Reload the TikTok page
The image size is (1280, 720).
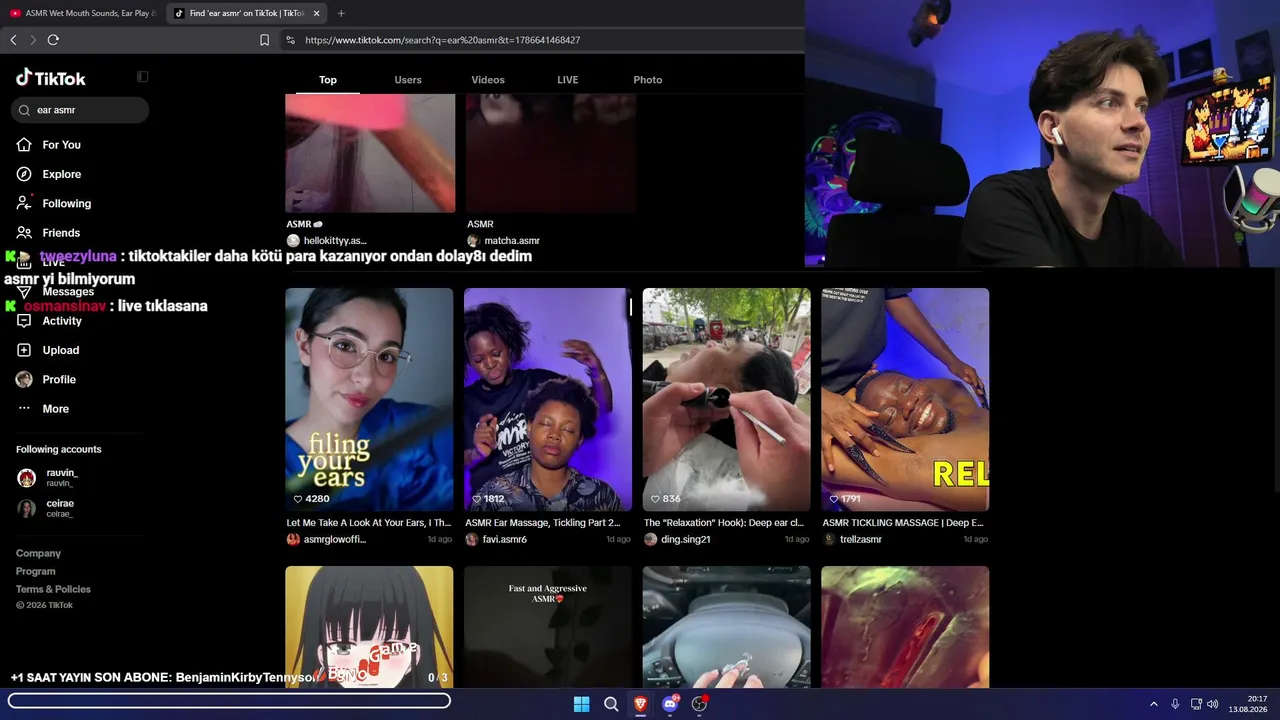[53, 40]
